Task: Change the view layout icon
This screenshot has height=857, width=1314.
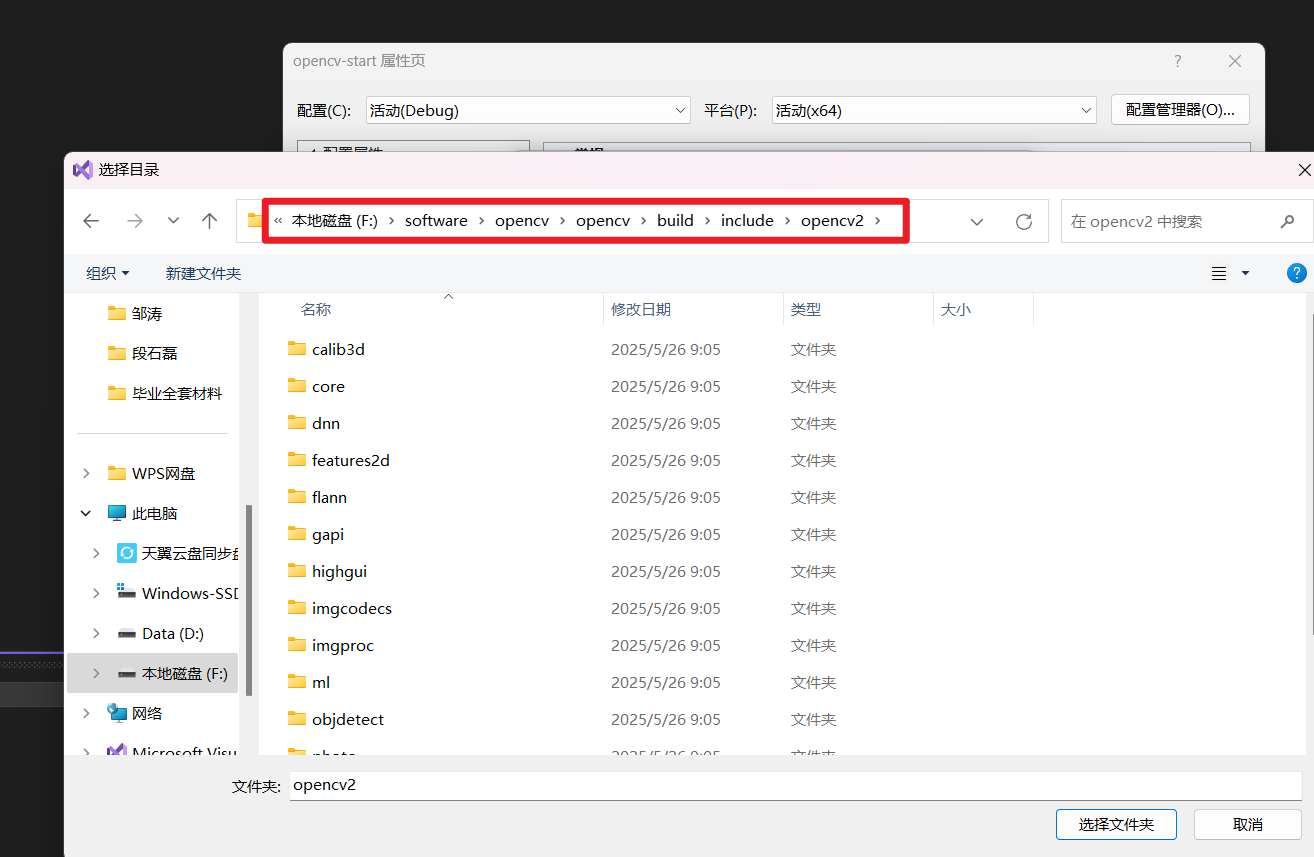Action: click(x=1218, y=273)
